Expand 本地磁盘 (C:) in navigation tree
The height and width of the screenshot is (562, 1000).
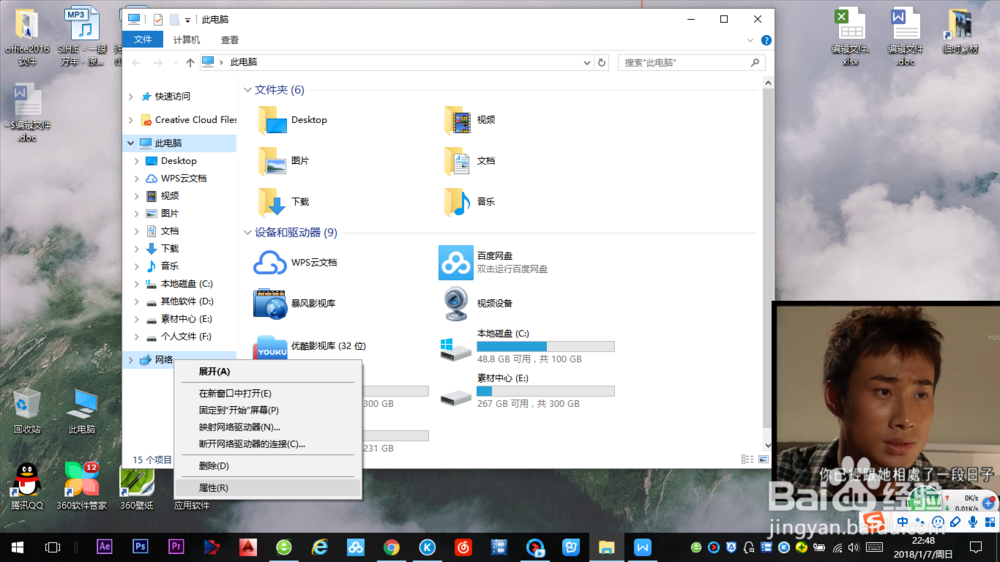(136, 284)
